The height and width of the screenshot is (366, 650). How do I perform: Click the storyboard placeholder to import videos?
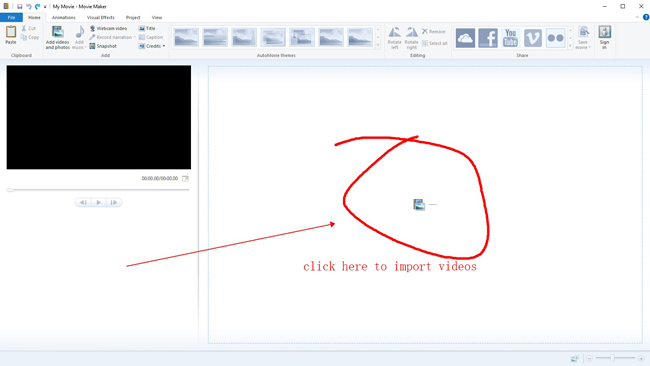pos(425,204)
